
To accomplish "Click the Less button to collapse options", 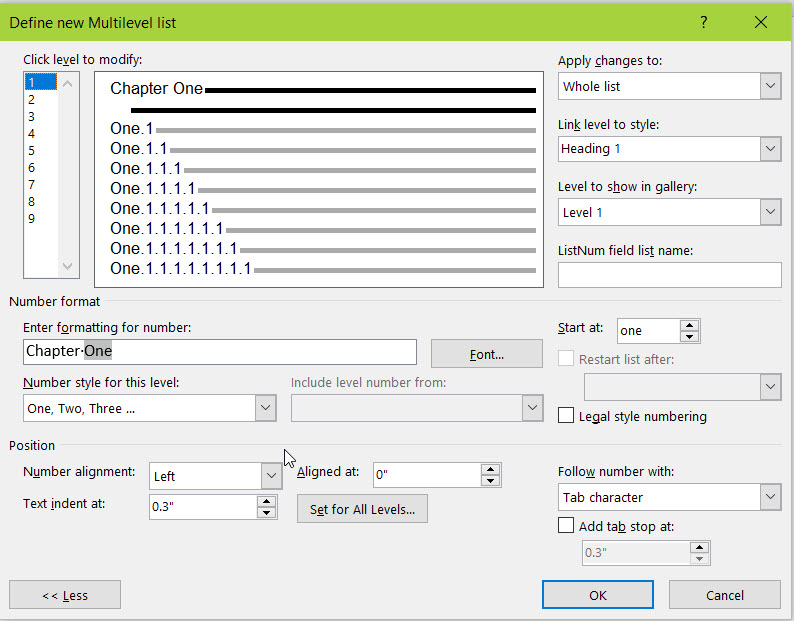I will click(x=65, y=595).
